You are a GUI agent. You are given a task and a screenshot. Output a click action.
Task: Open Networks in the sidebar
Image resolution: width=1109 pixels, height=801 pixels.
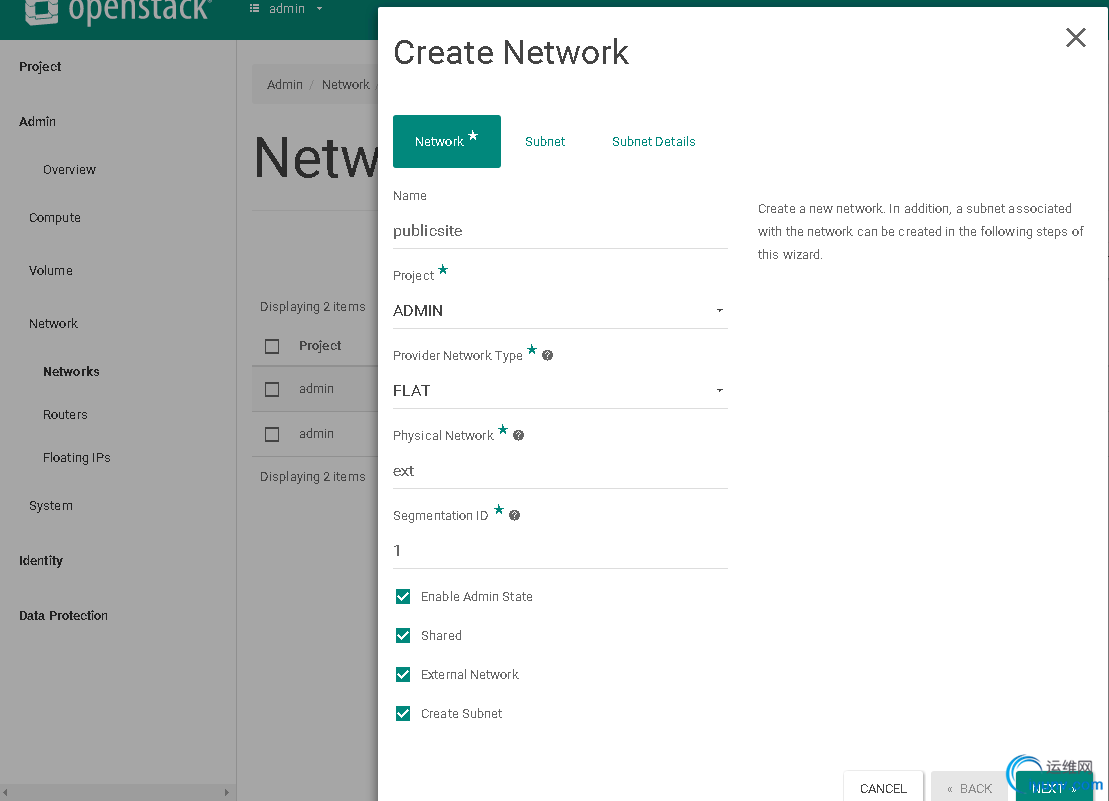point(71,372)
